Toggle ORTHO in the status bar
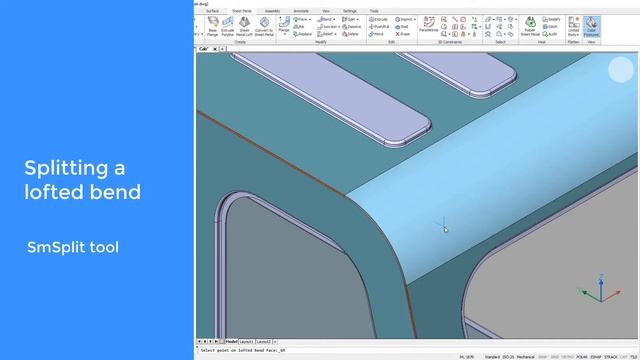 [x=567, y=357]
